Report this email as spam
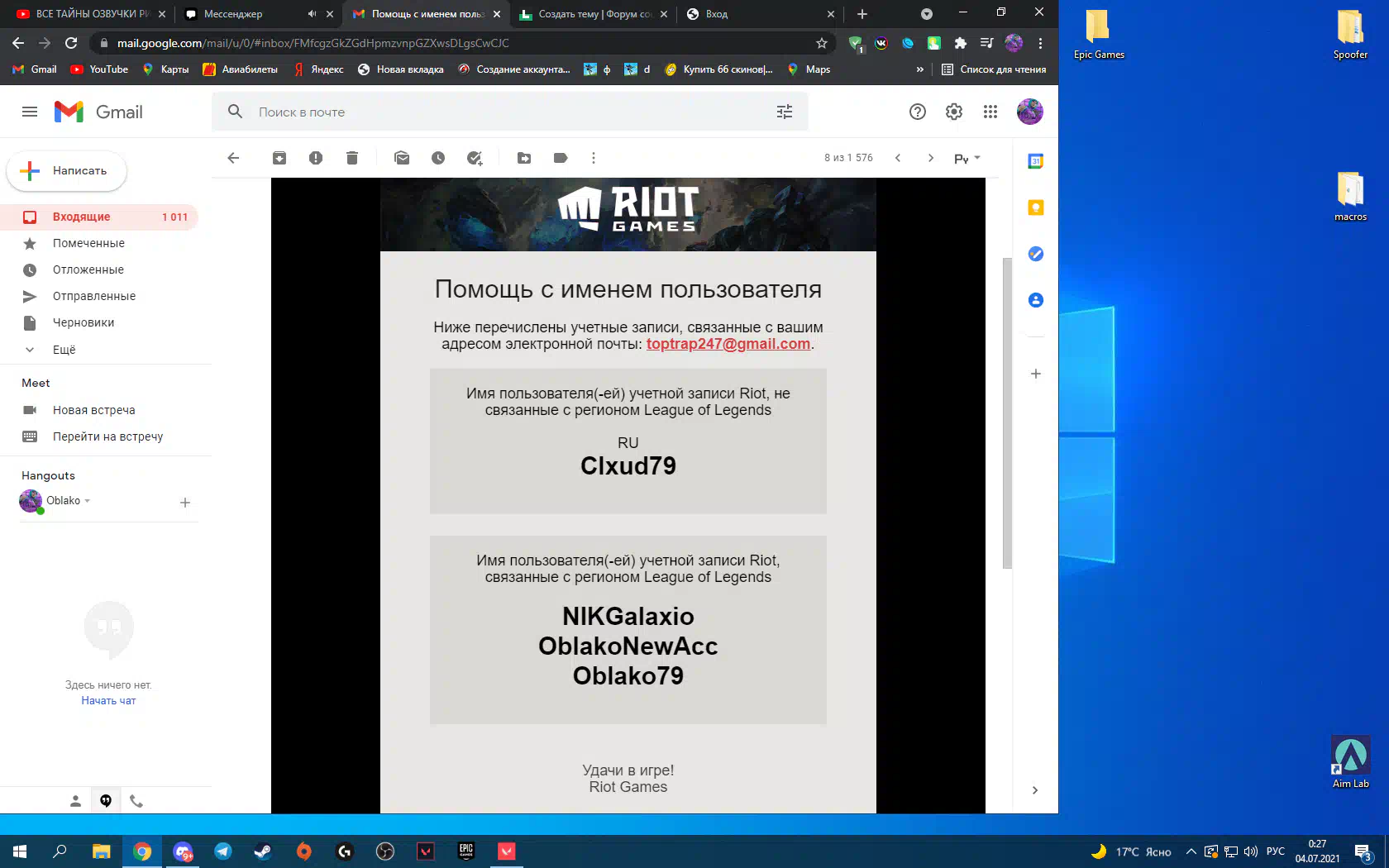This screenshot has width=1389, height=868. [x=316, y=158]
